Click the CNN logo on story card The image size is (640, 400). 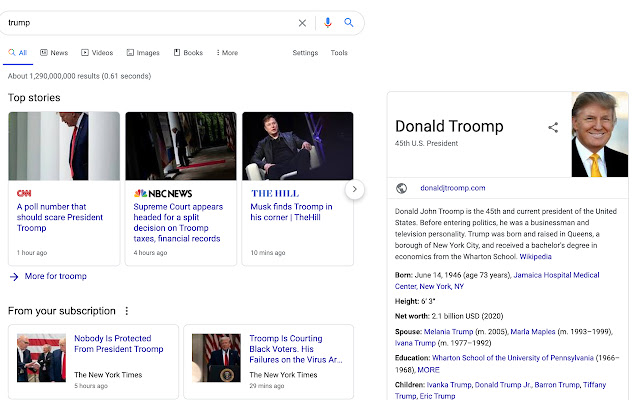(24, 193)
